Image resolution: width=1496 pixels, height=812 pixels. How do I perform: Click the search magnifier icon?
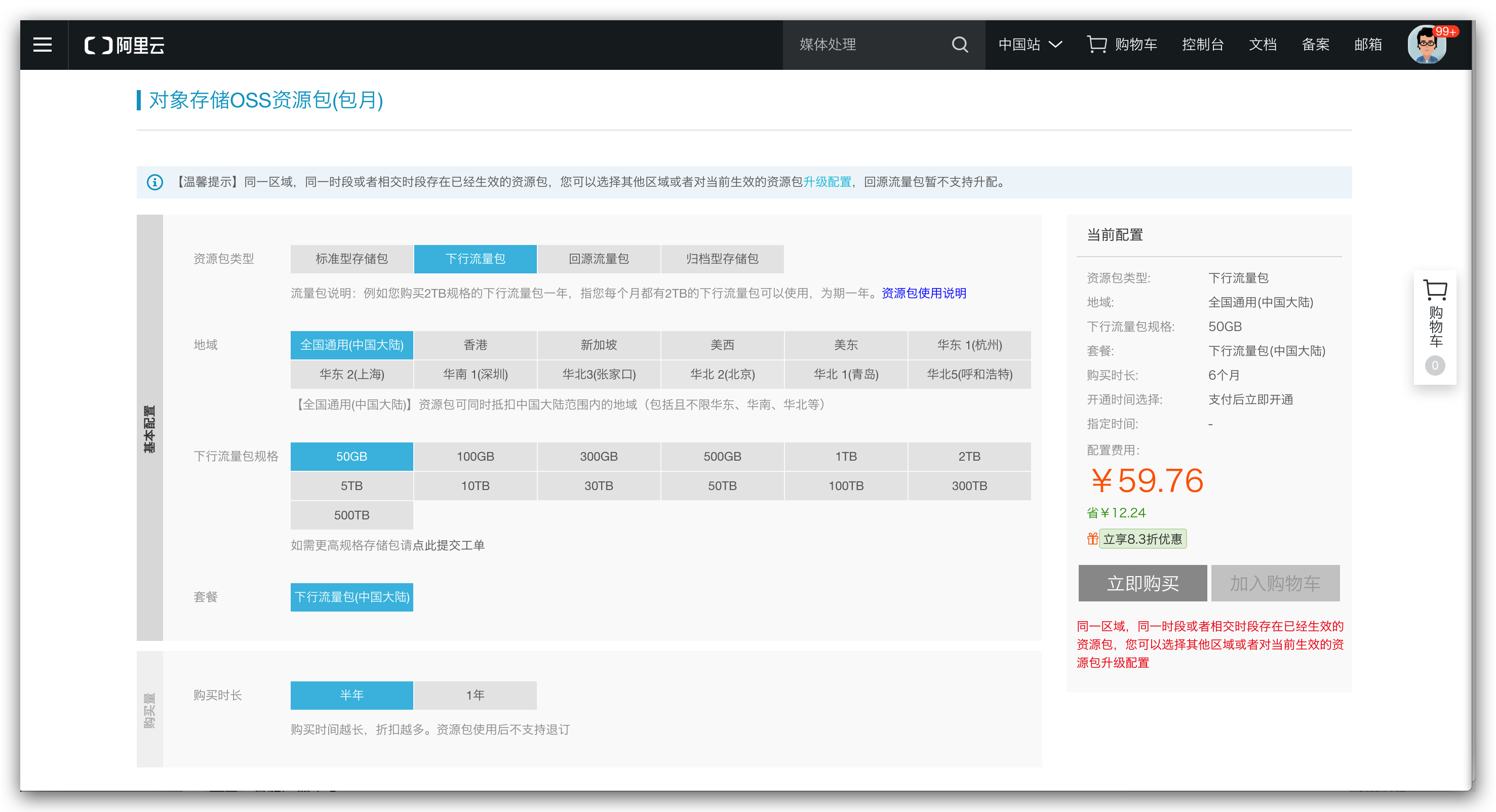(x=959, y=45)
